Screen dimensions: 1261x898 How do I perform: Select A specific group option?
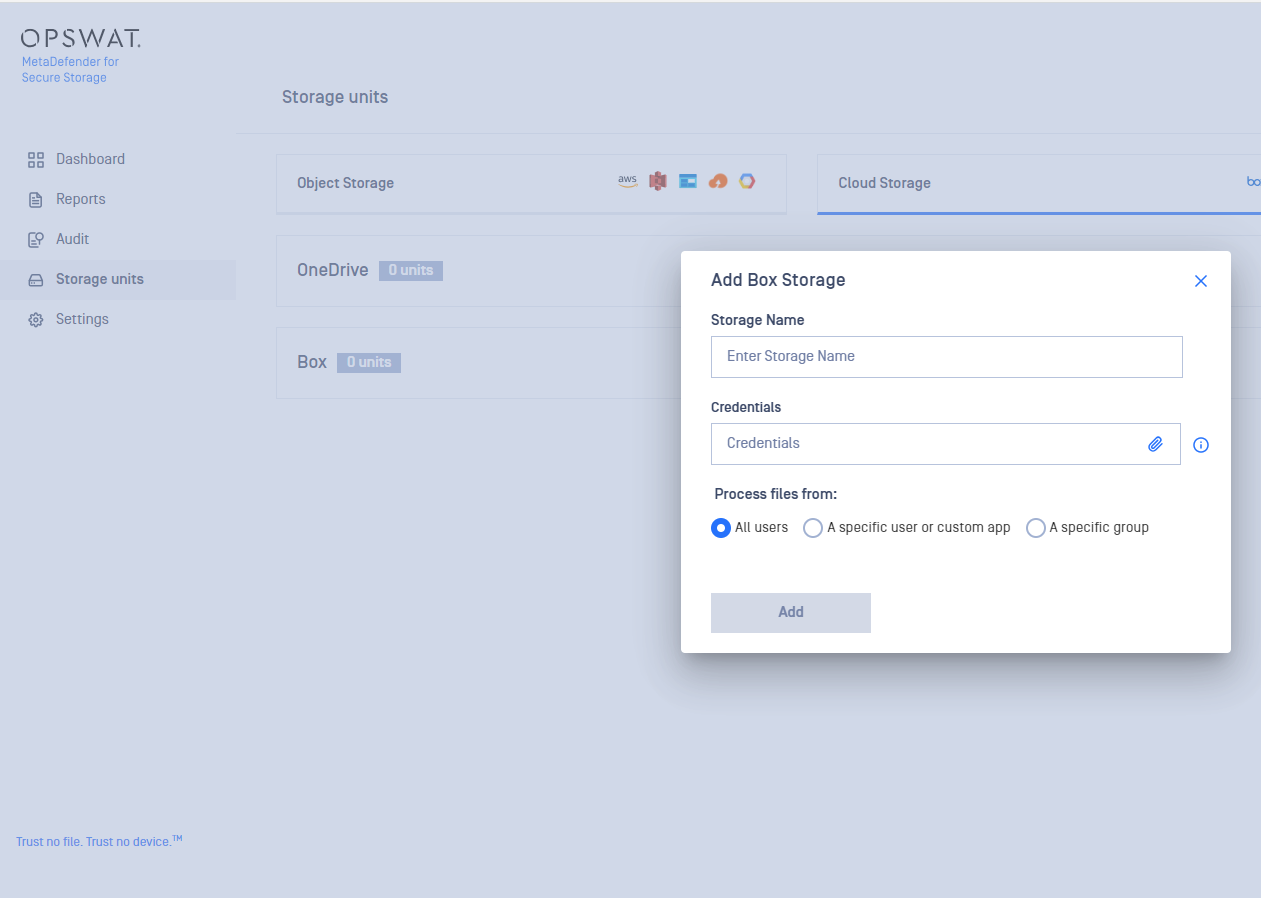click(x=1036, y=528)
